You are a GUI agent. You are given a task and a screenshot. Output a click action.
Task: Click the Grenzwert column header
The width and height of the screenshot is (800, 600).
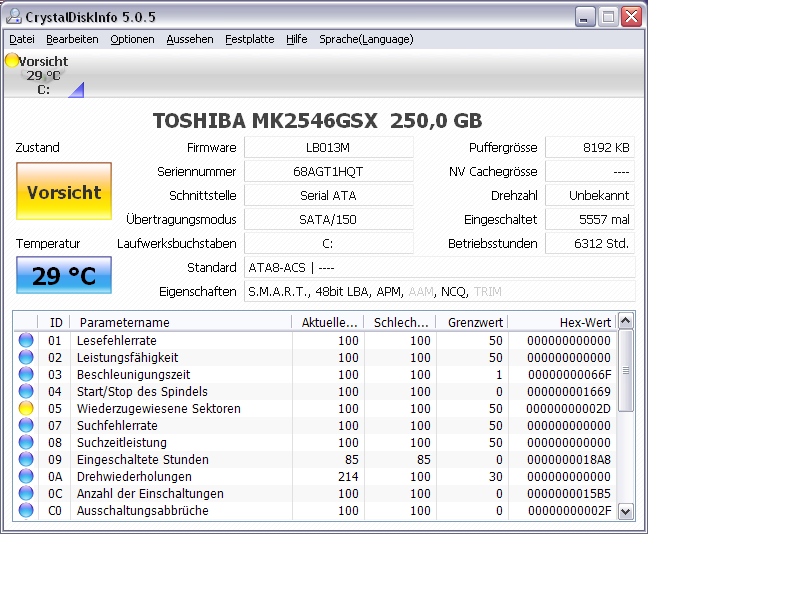pos(472,322)
